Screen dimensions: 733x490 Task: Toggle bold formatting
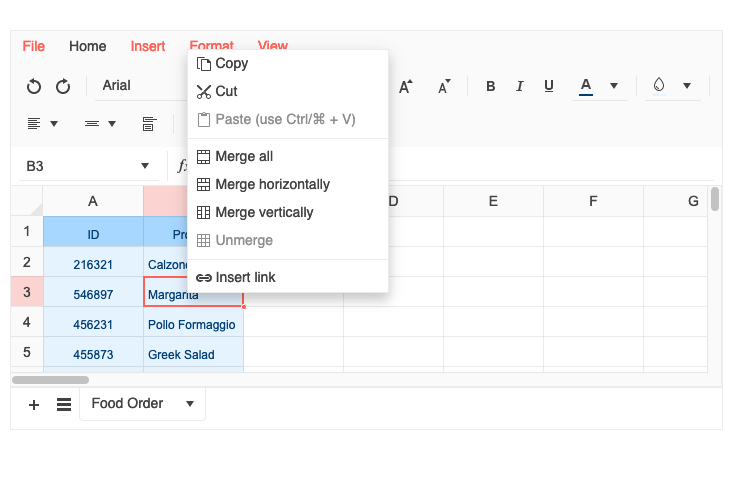pyautogui.click(x=490, y=86)
